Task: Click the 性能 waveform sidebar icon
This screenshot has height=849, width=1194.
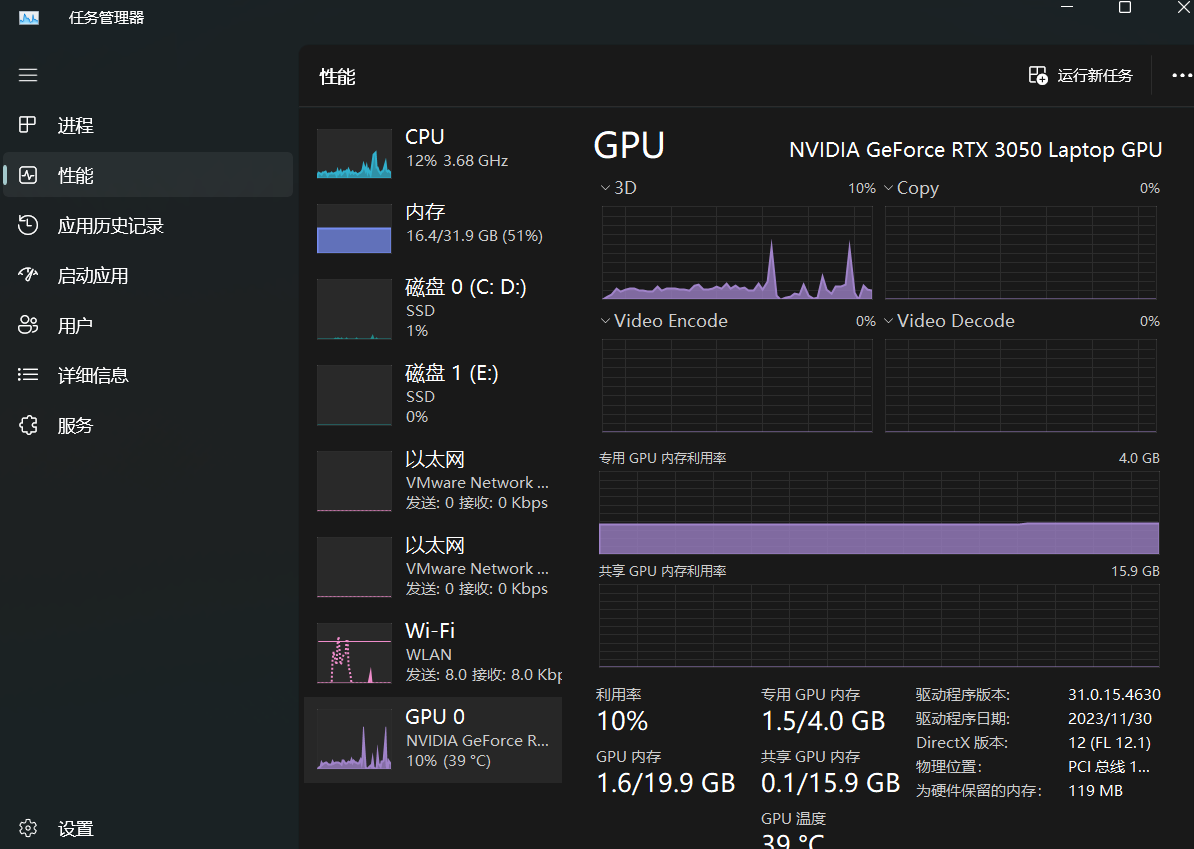Action: (x=27, y=174)
